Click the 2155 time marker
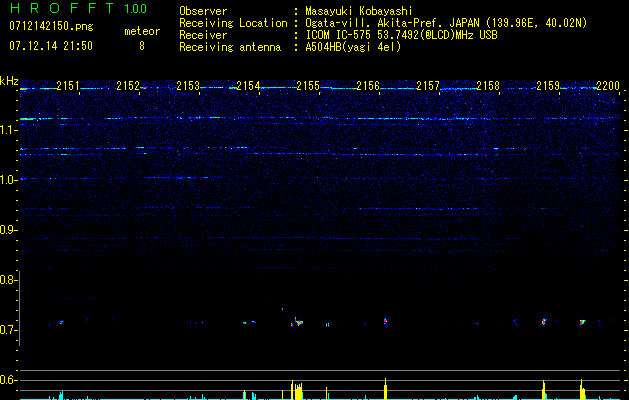 [x=308, y=85]
